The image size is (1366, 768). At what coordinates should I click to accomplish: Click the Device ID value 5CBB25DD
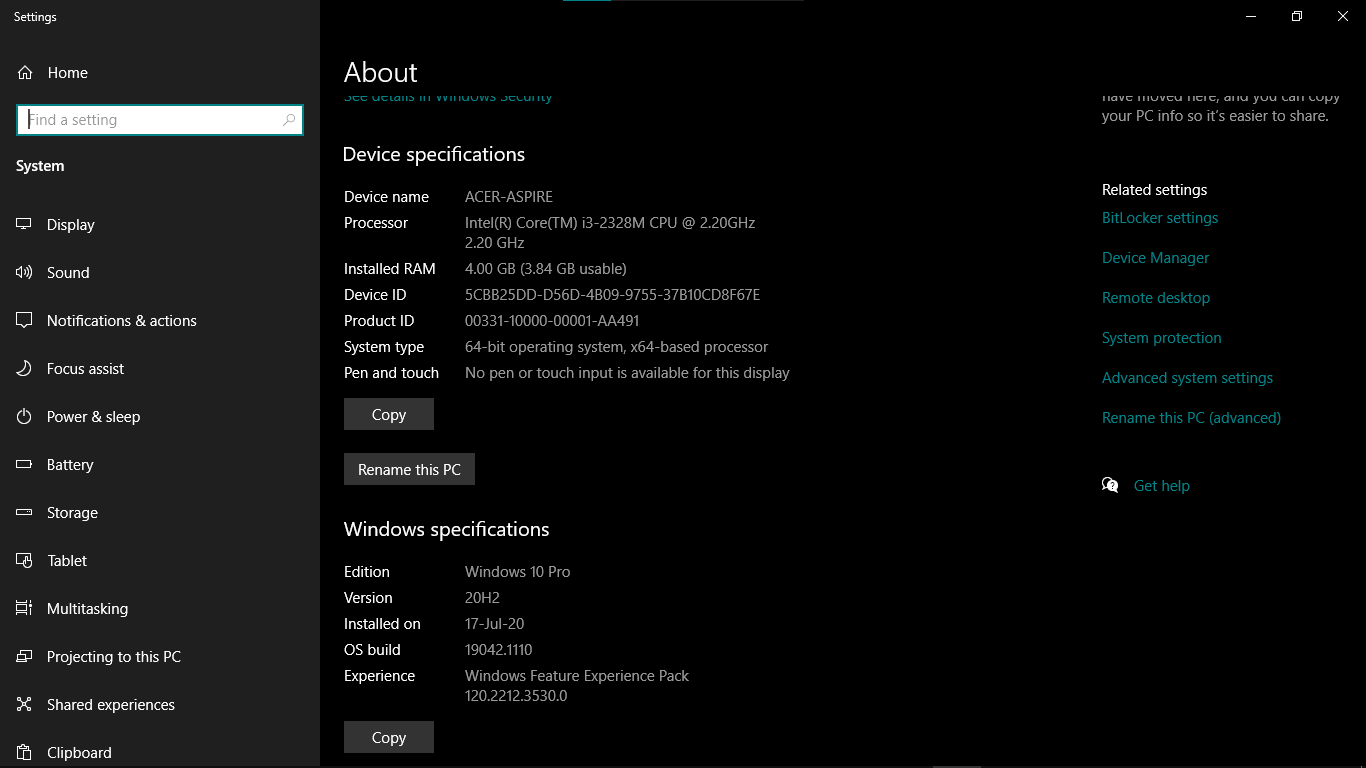(x=612, y=295)
